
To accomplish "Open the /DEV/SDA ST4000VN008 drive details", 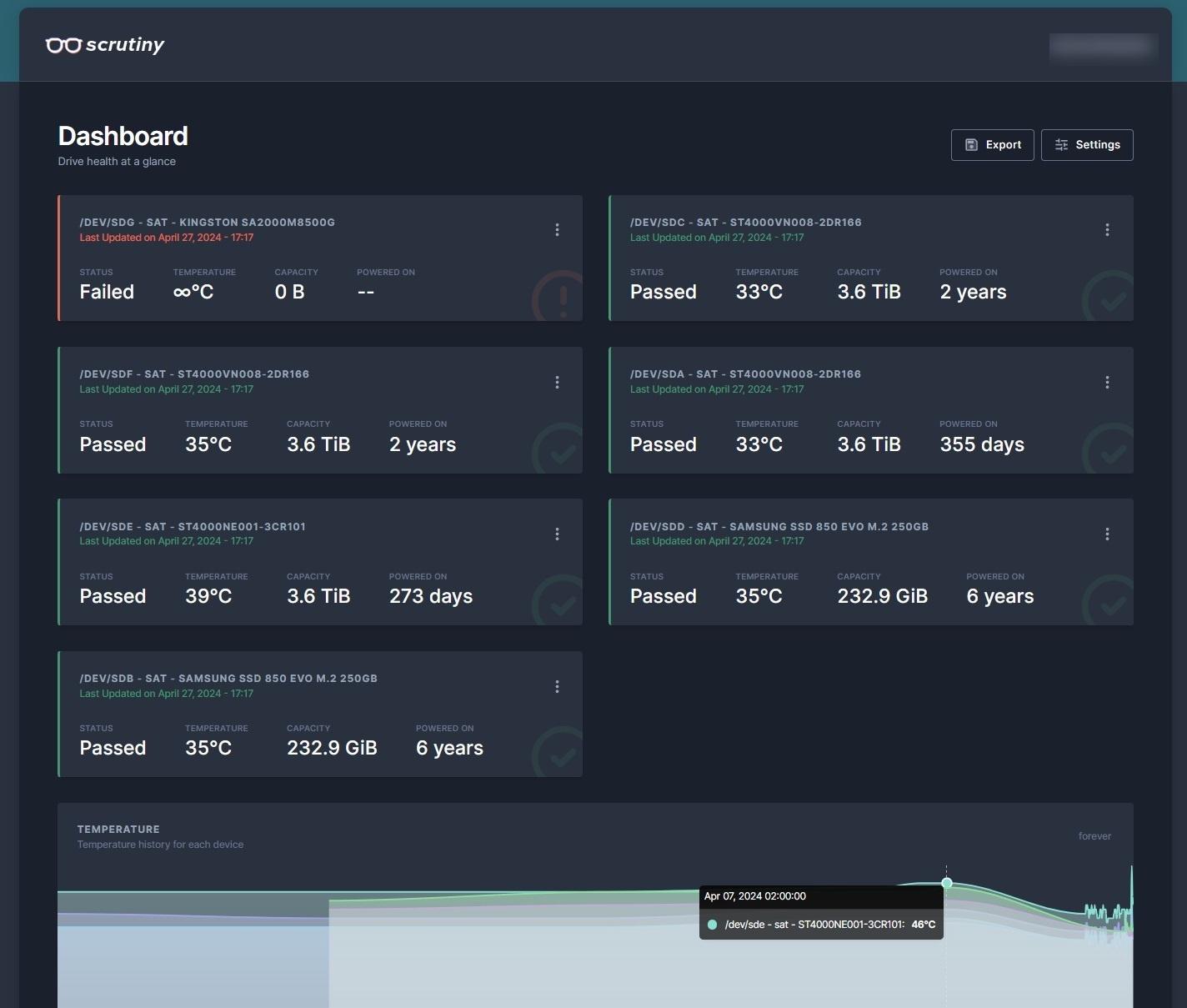I will (745, 374).
